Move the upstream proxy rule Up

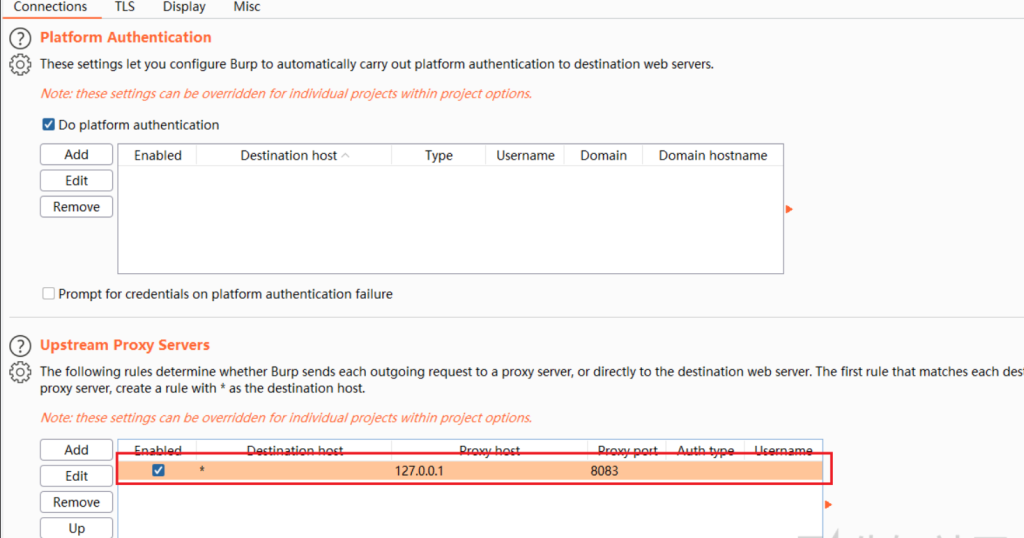coord(76,527)
